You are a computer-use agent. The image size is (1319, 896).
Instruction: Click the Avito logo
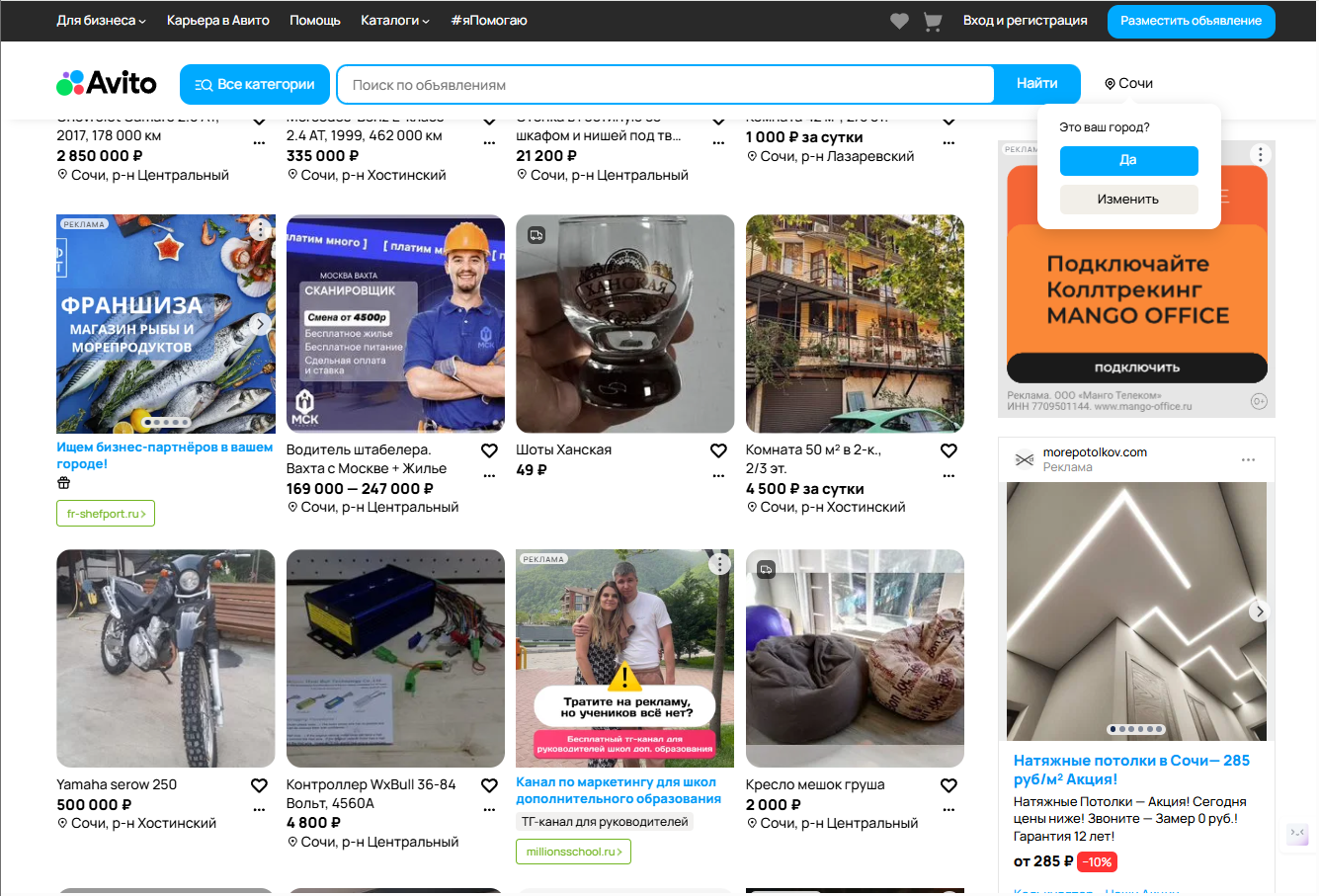(107, 83)
